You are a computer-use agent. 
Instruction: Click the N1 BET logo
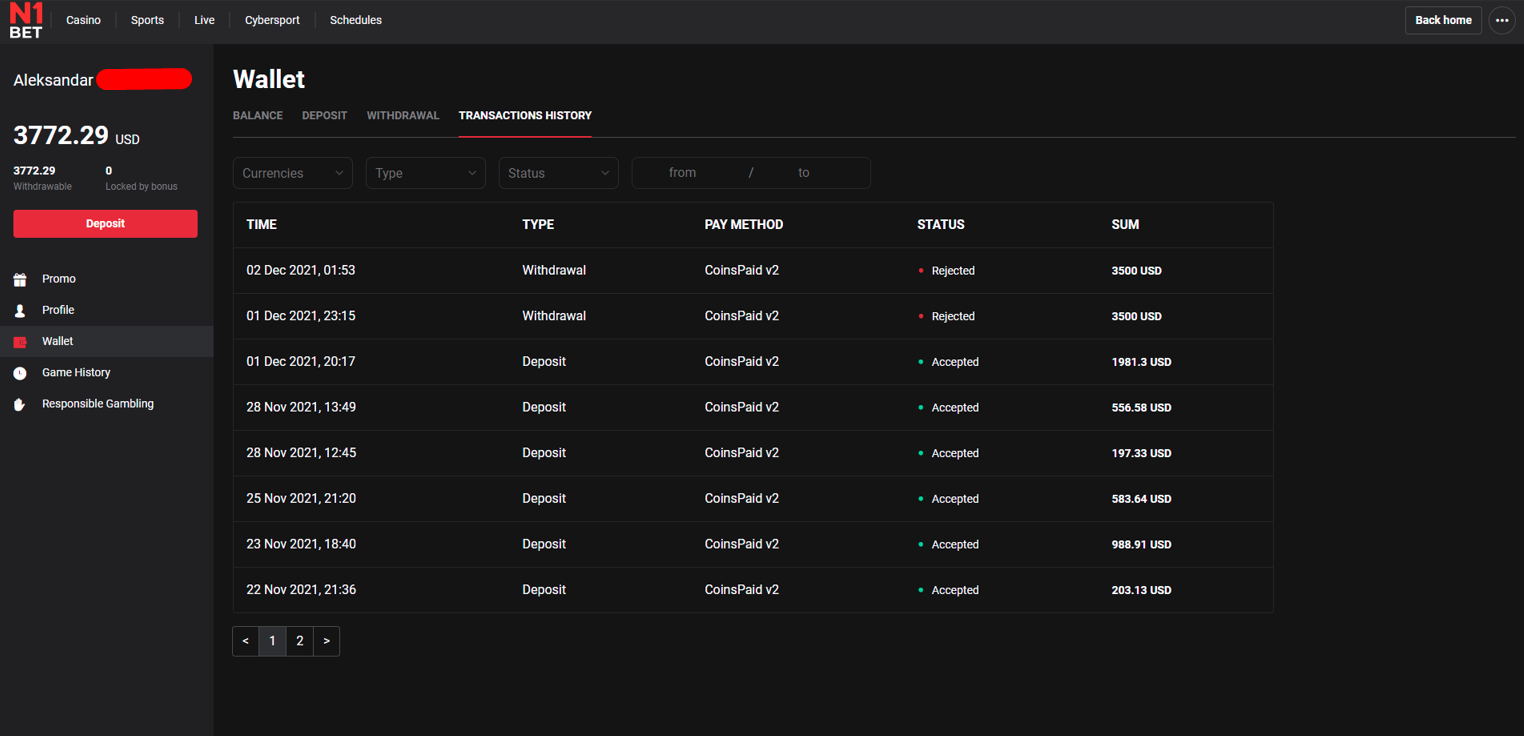[x=26, y=20]
